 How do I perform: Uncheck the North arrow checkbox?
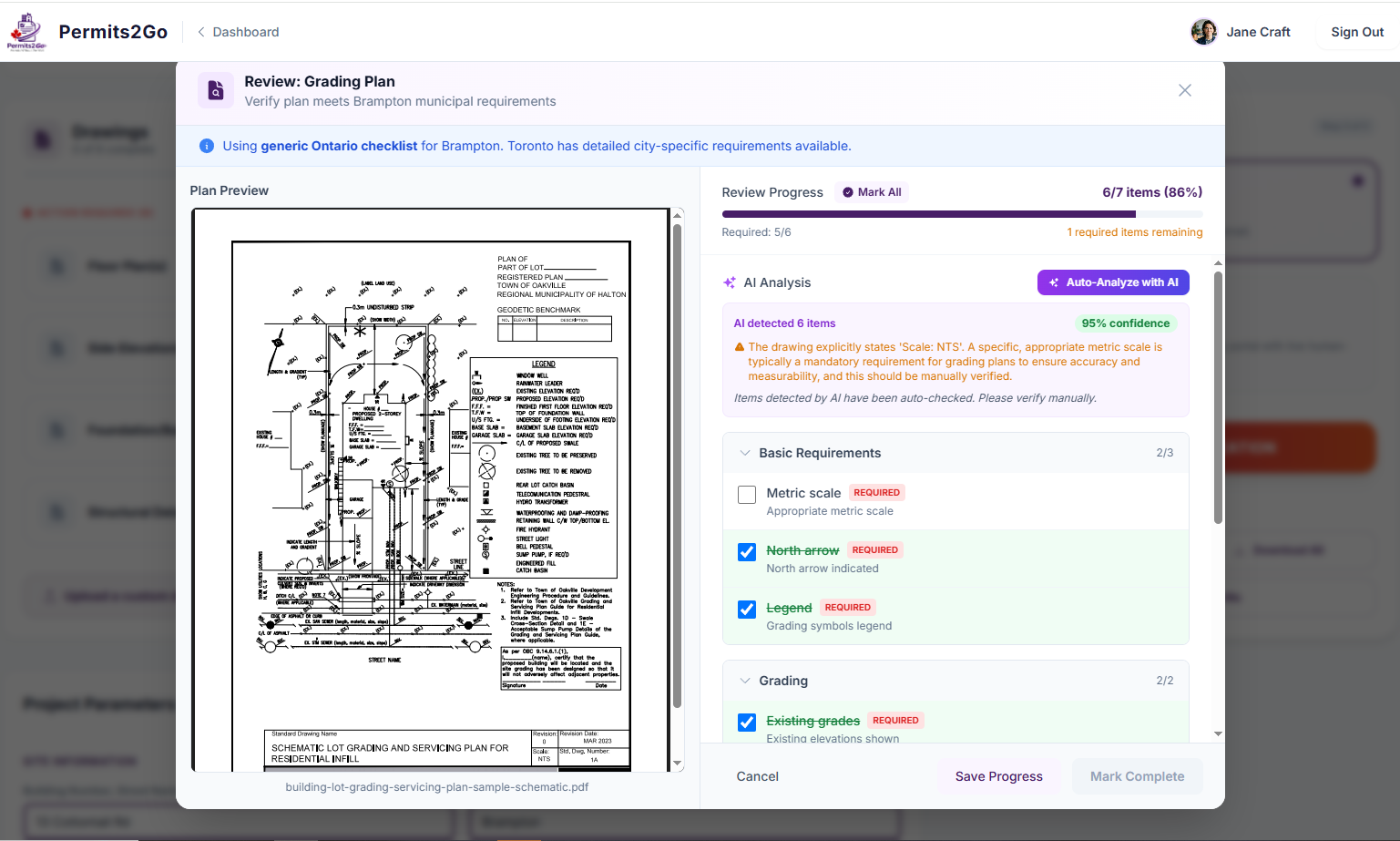pyautogui.click(x=747, y=552)
